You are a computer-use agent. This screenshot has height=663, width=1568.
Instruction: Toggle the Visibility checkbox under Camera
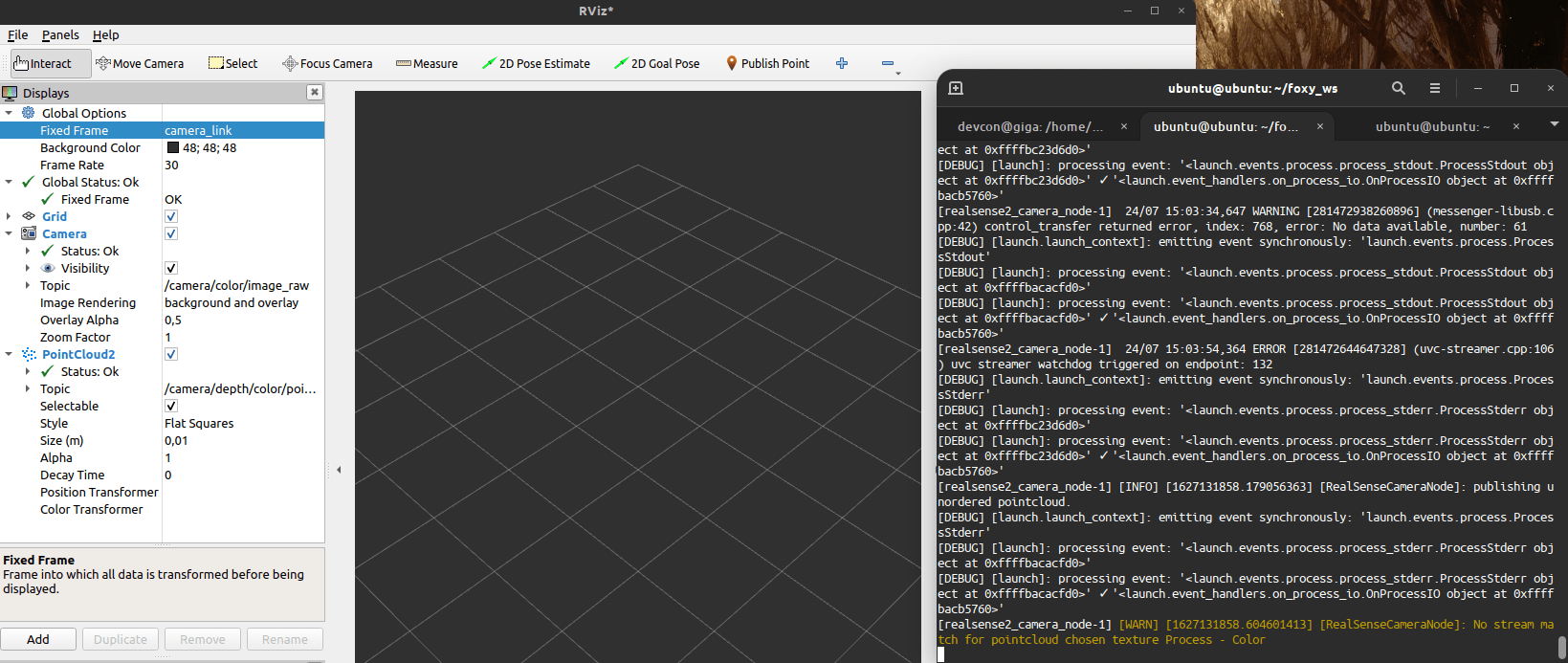pos(171,268)
